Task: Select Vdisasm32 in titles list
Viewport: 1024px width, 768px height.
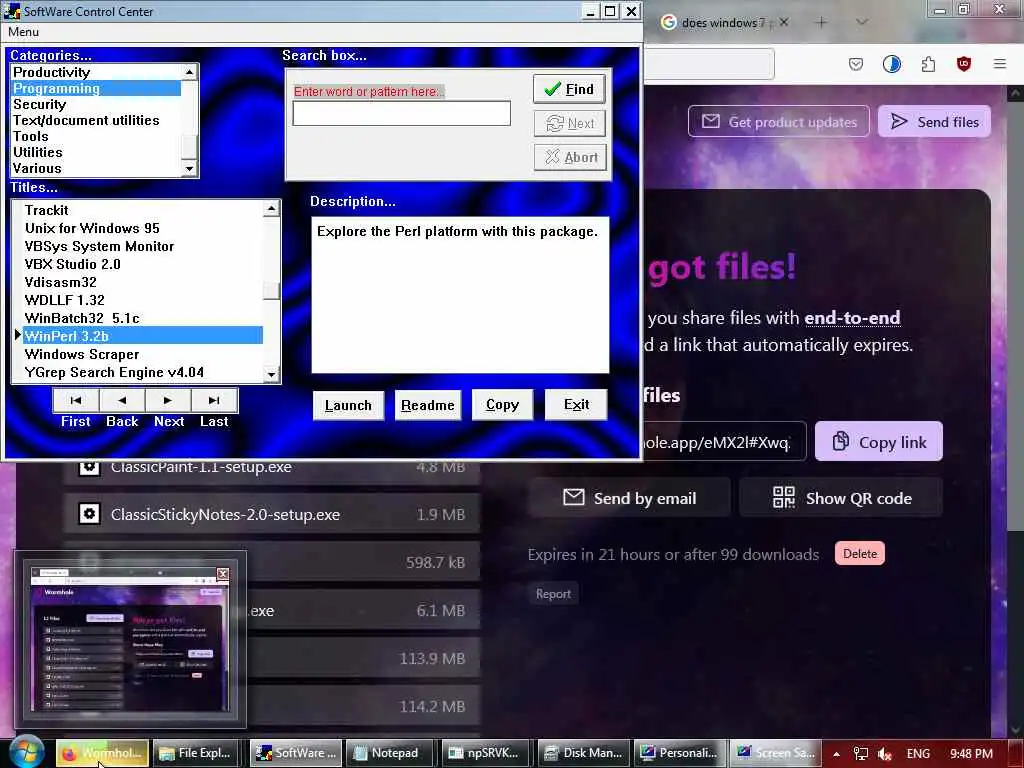Action: click(142, 282)
